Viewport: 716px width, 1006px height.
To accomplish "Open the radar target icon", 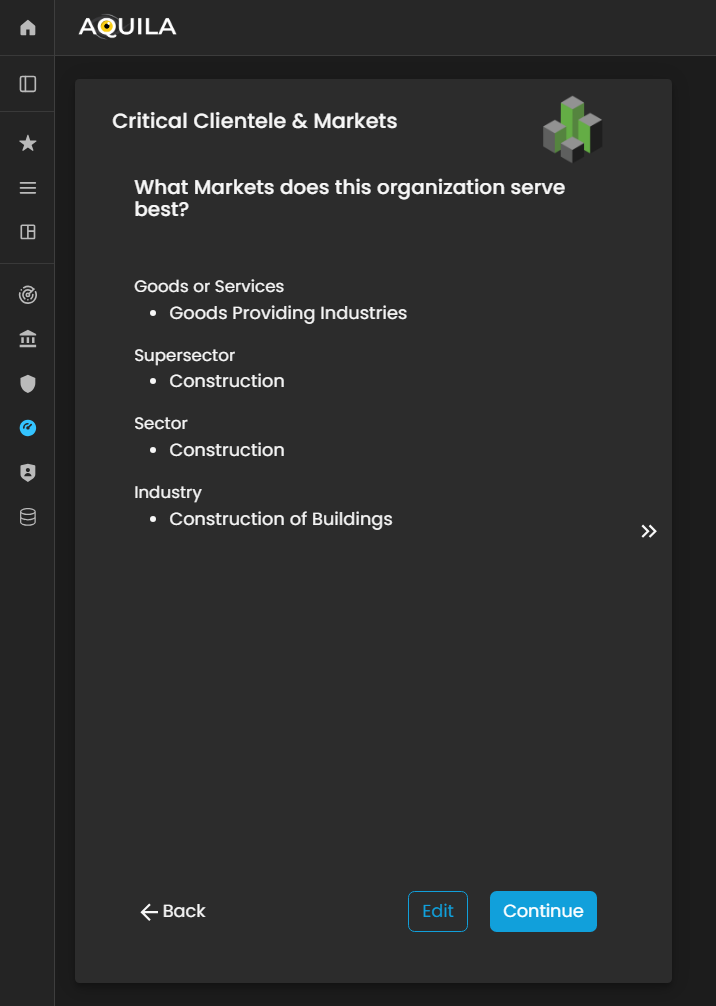I will coord(28,295).
